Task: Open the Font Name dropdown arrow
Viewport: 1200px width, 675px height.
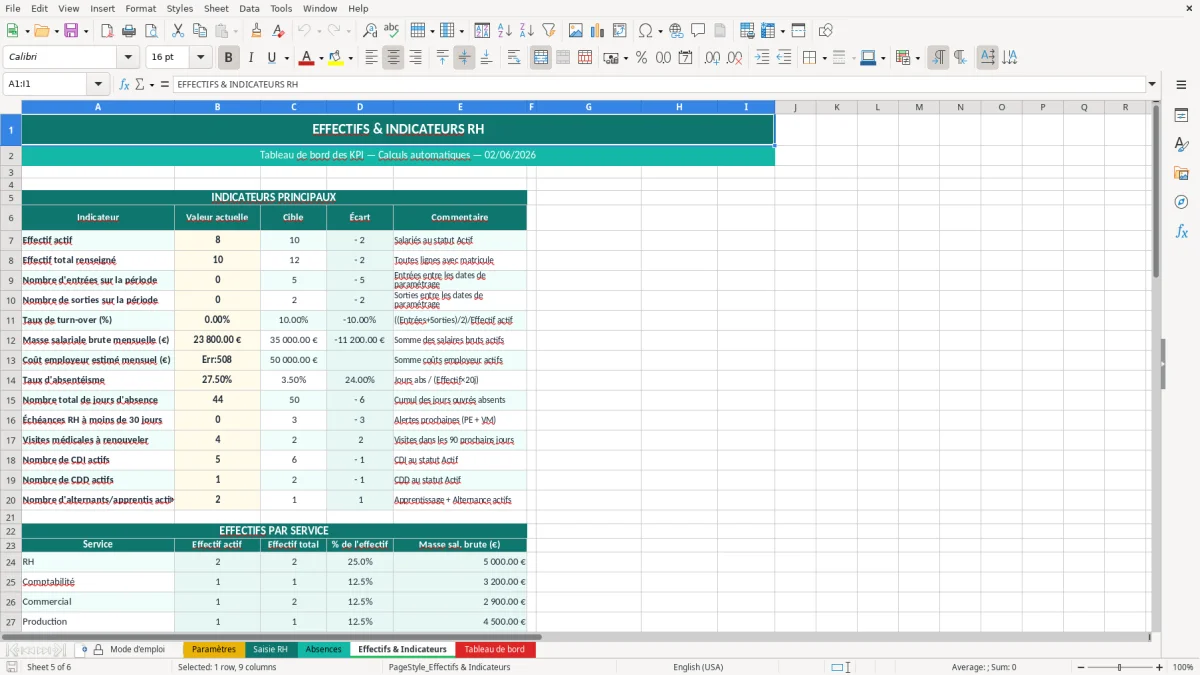Action: coord(127,58)
